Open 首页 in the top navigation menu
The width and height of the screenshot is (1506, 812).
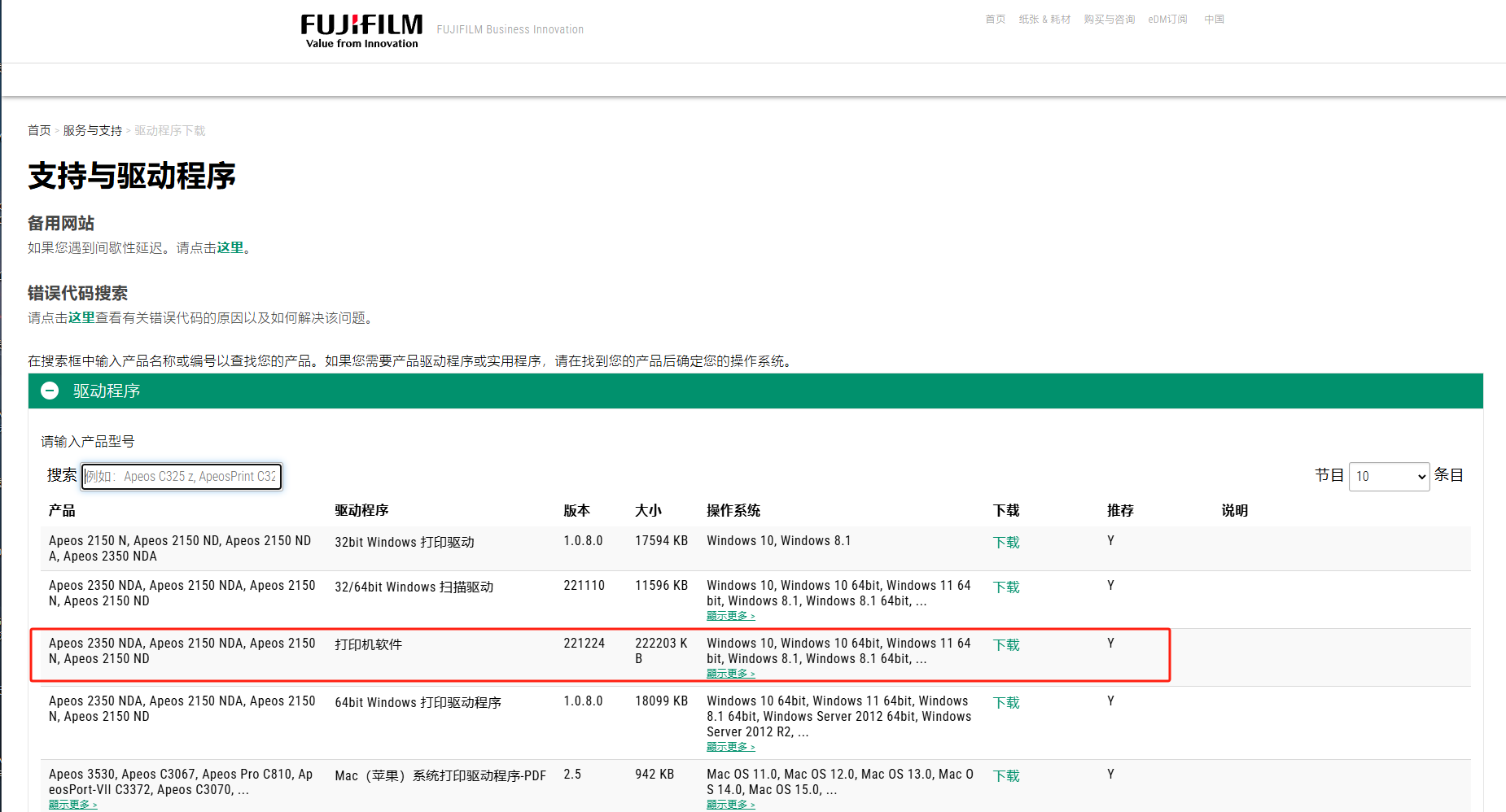click(x=995, y=20)
